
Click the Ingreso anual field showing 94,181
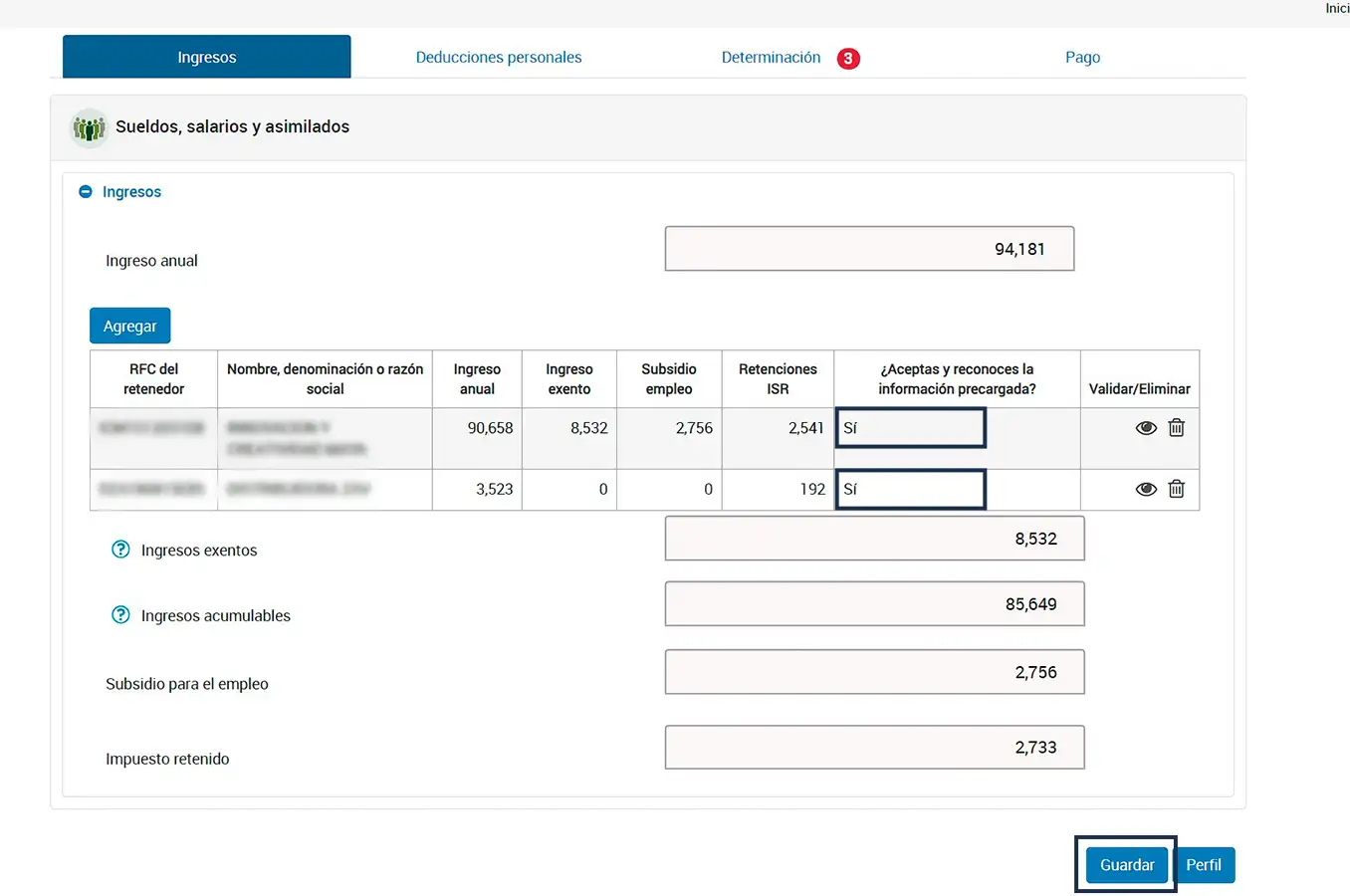869,249
